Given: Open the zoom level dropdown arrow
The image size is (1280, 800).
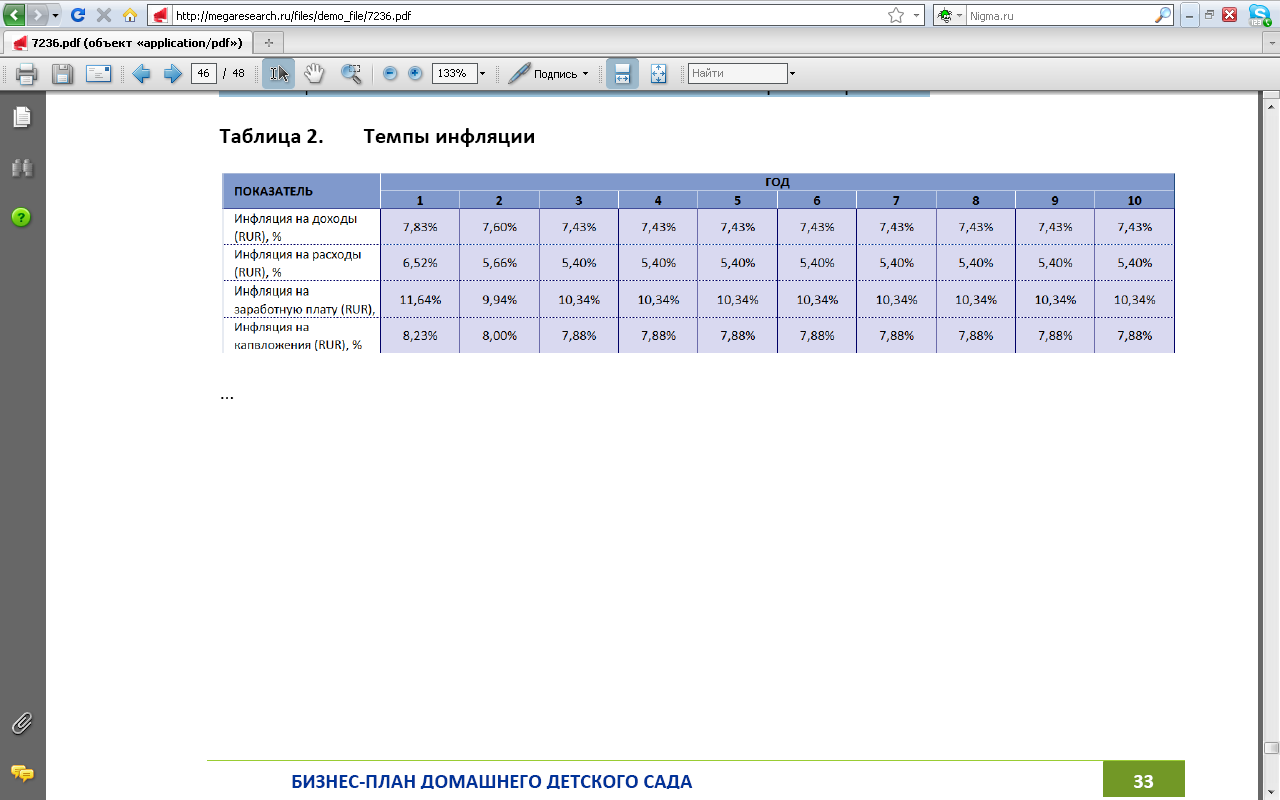Looking at the screenshot, I should pos(482,74).
